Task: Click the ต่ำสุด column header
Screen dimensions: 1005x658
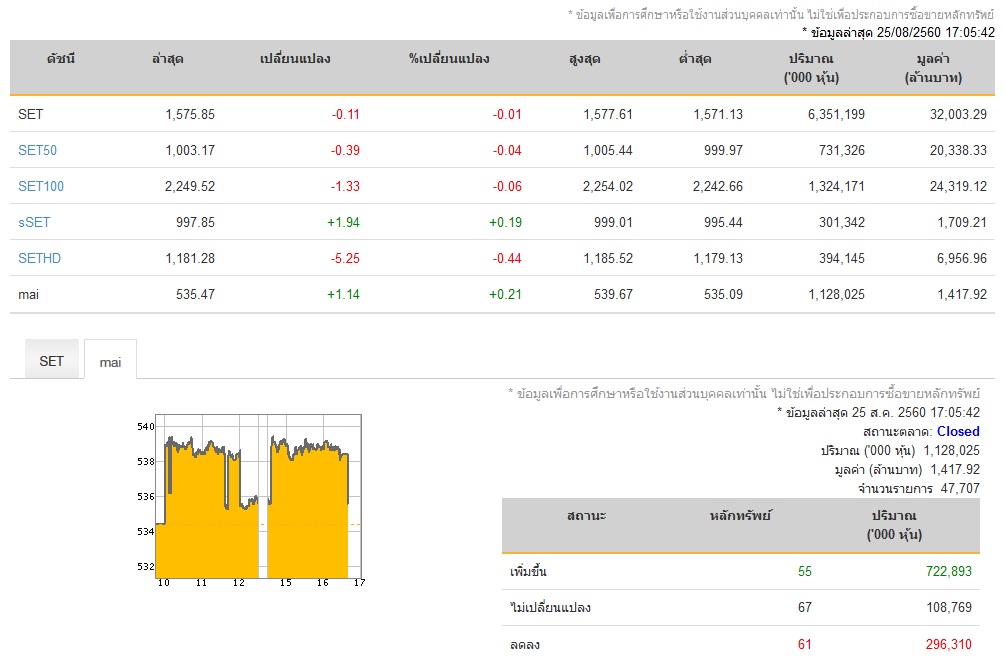Action: 695,59
